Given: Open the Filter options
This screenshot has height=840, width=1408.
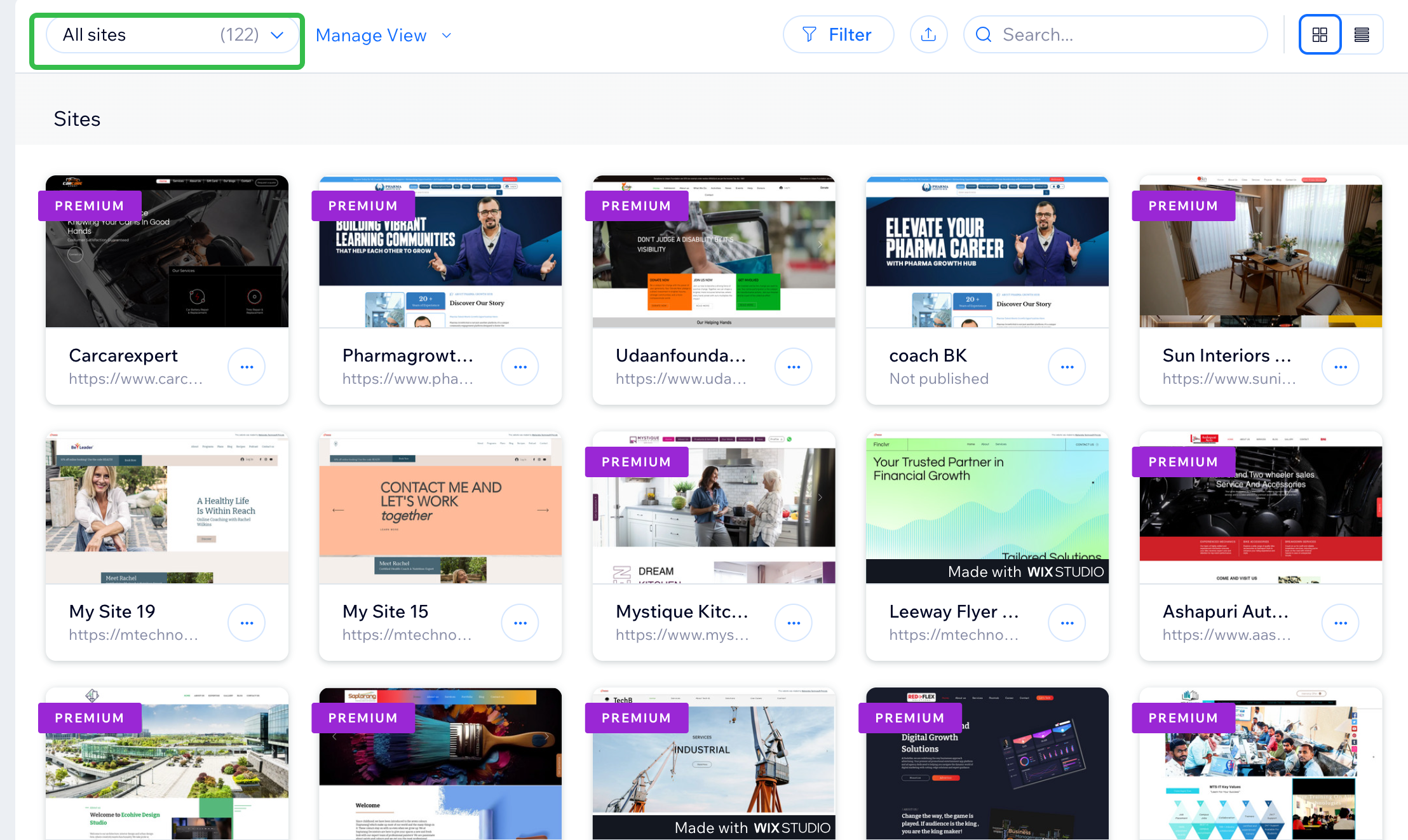Looking at the screenshot, I should pyautogui.click(x=838, y=34).
